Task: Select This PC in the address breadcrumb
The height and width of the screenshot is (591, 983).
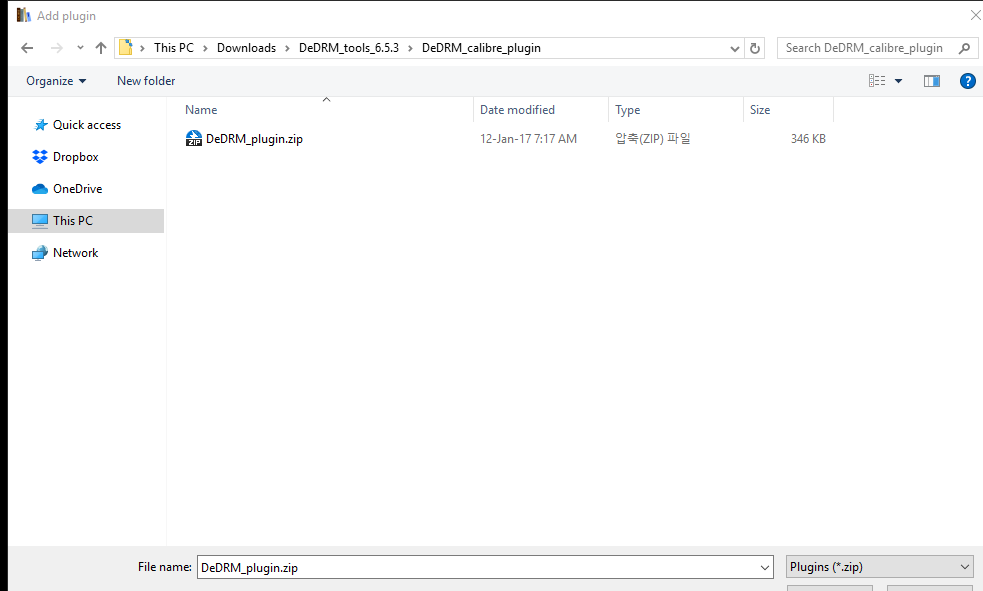Action: (174, 48)
